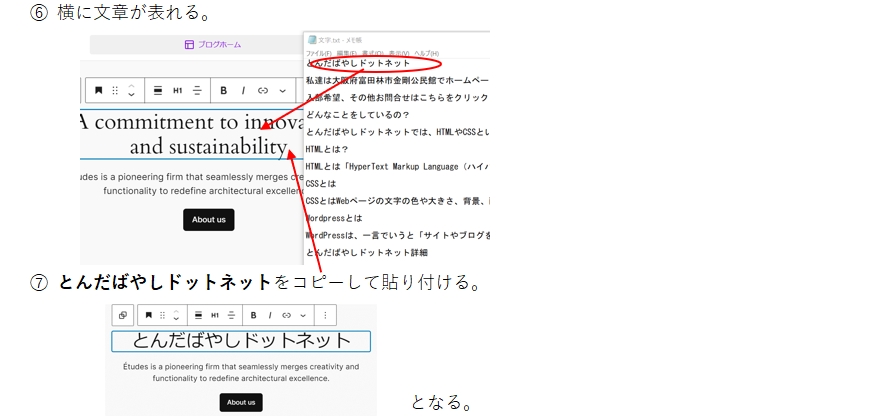880x416 pixels.
Task: Click the three-dot options above とんだばやしドットネット heading
Action: point(325,315)
